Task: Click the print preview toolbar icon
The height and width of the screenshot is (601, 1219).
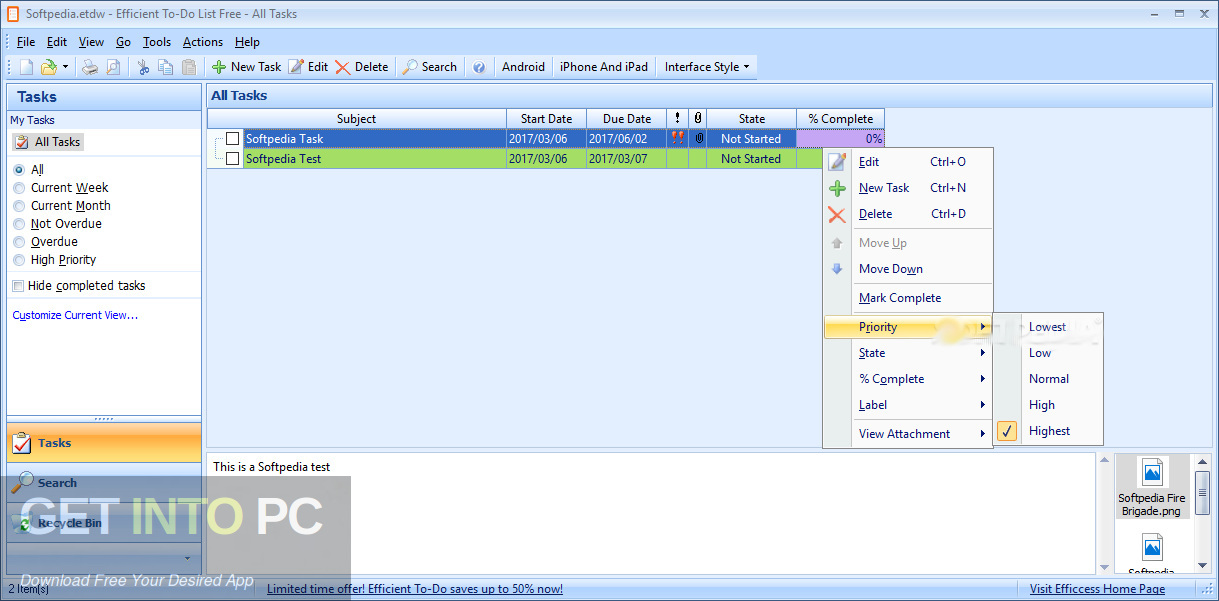Action: (113, 67)
